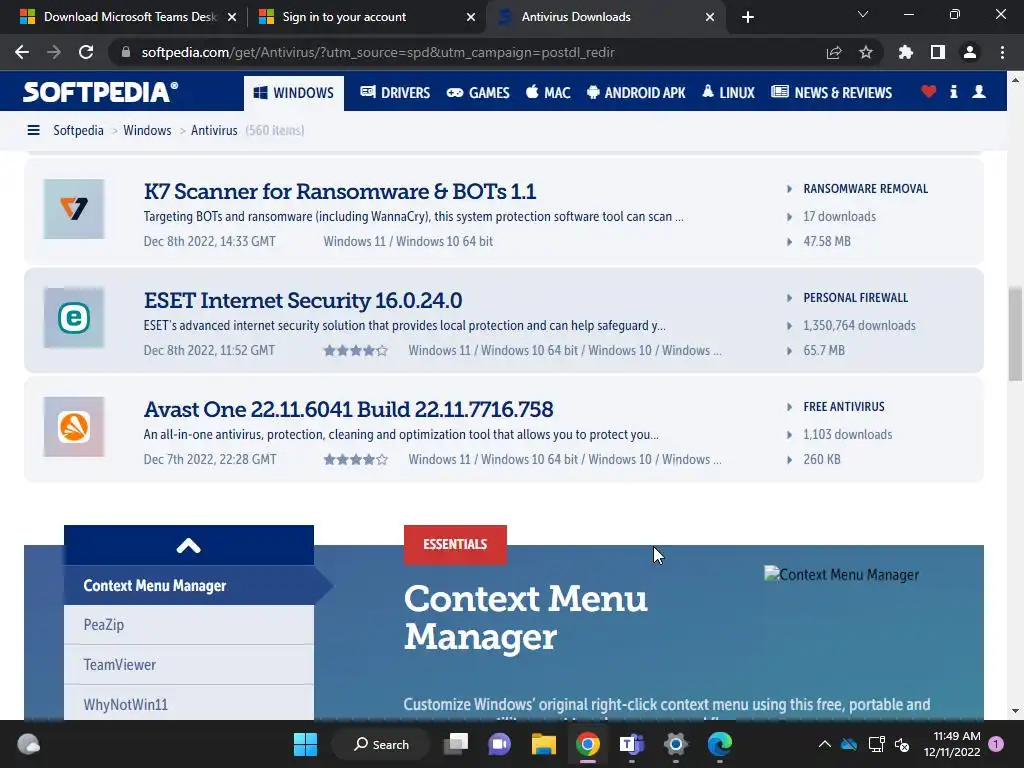Open Microsoft Edge from taskbar
The height and width of the screenshot is (768, 1024).
point(720,744)
